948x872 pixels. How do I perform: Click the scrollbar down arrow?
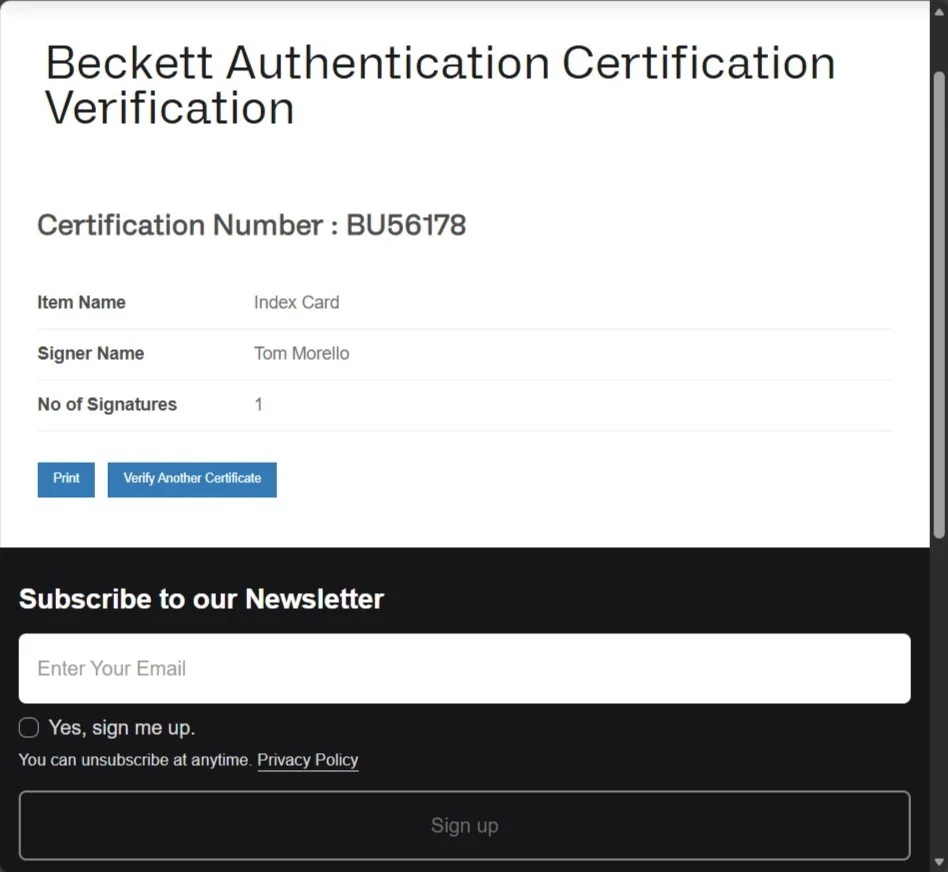point(939,861)
